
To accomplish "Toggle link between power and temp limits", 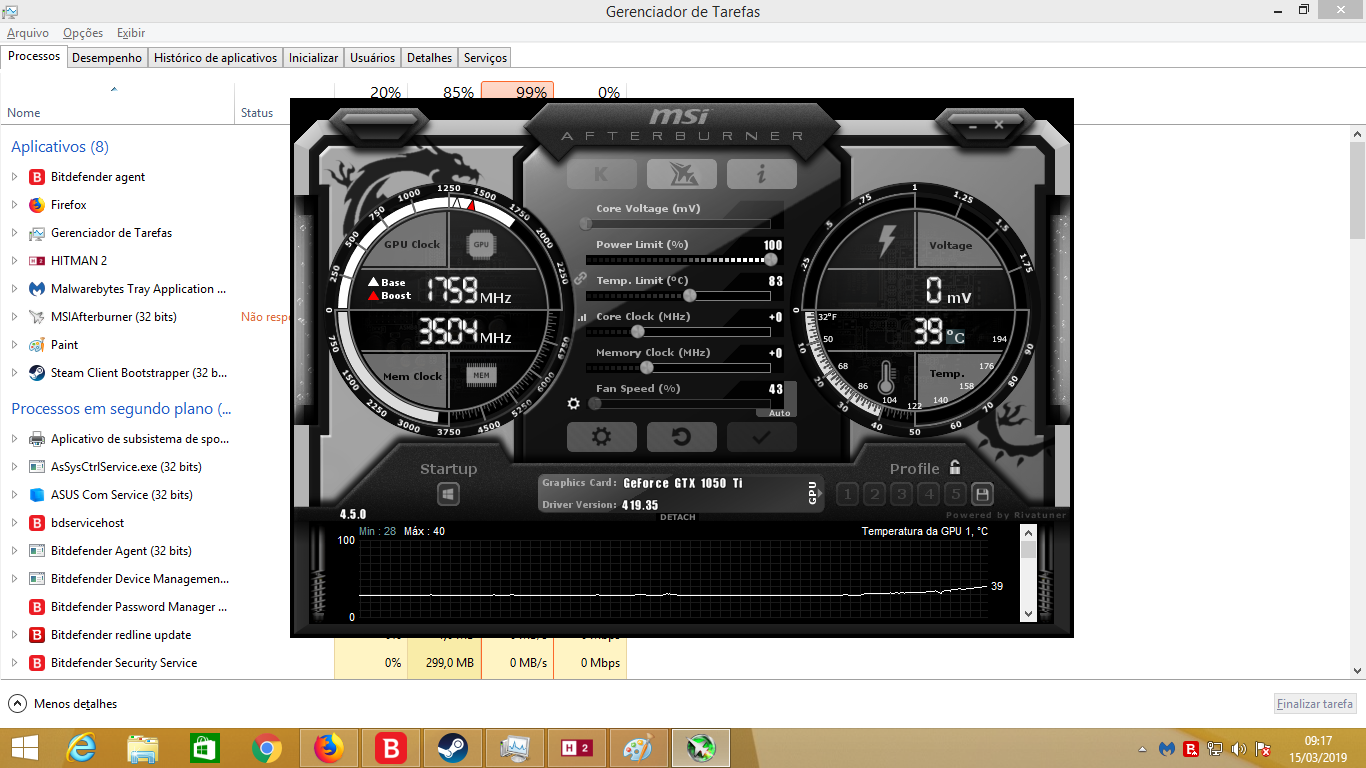I will pyautogui.click(x=580, y=279).
